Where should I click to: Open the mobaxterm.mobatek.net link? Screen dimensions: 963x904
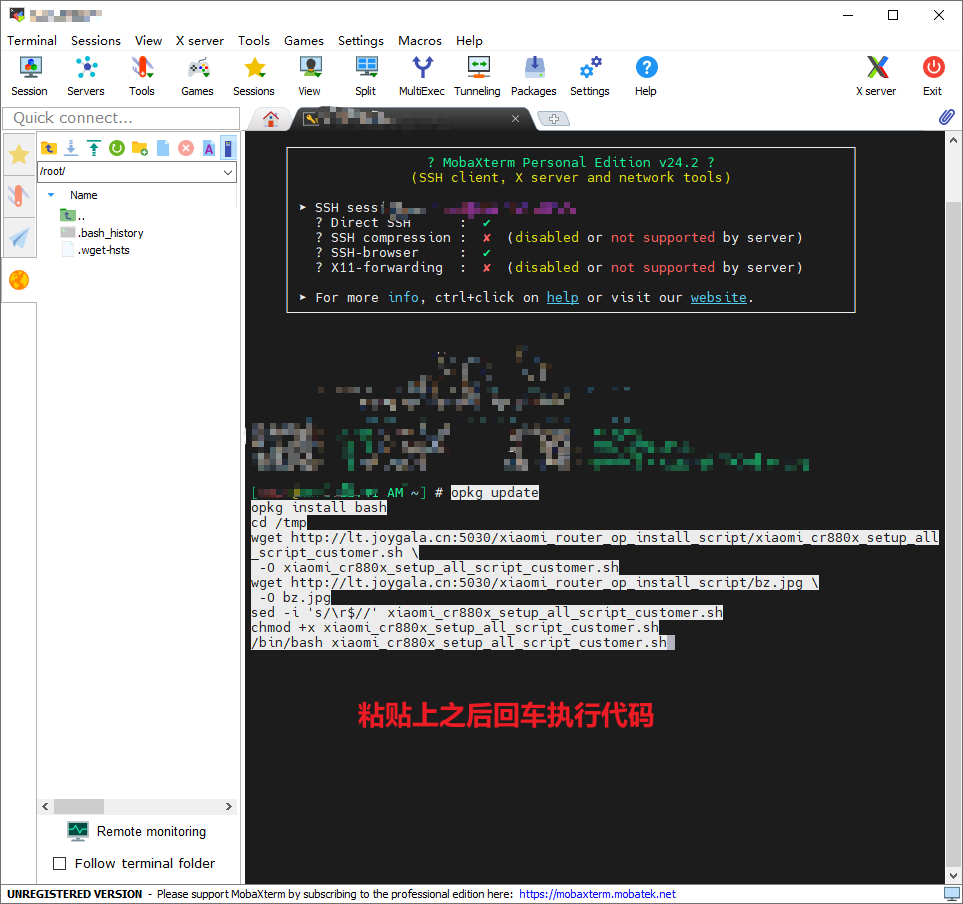click(x=597, y=894)
